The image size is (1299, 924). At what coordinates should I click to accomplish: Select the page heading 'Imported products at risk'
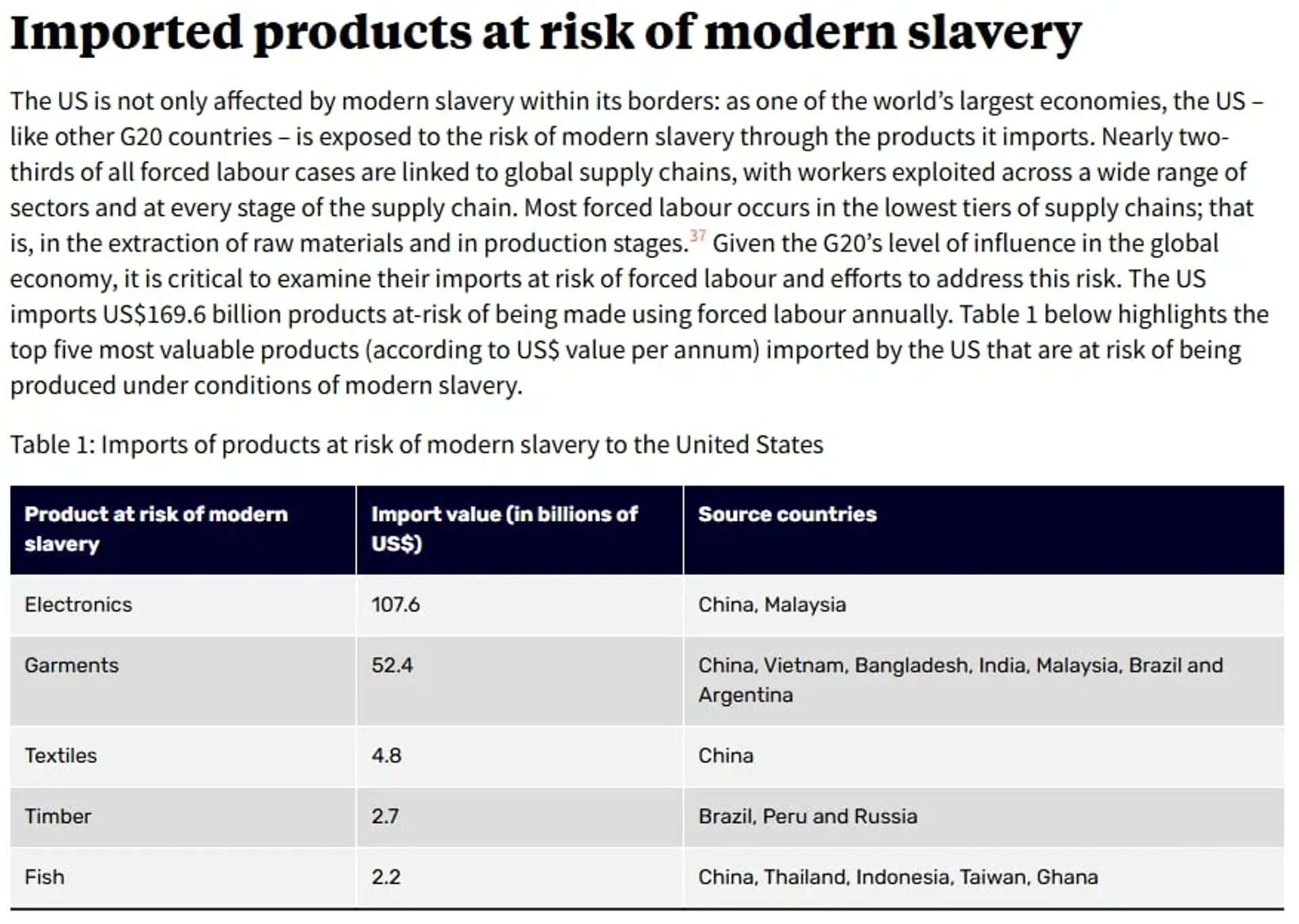[545, 32]
